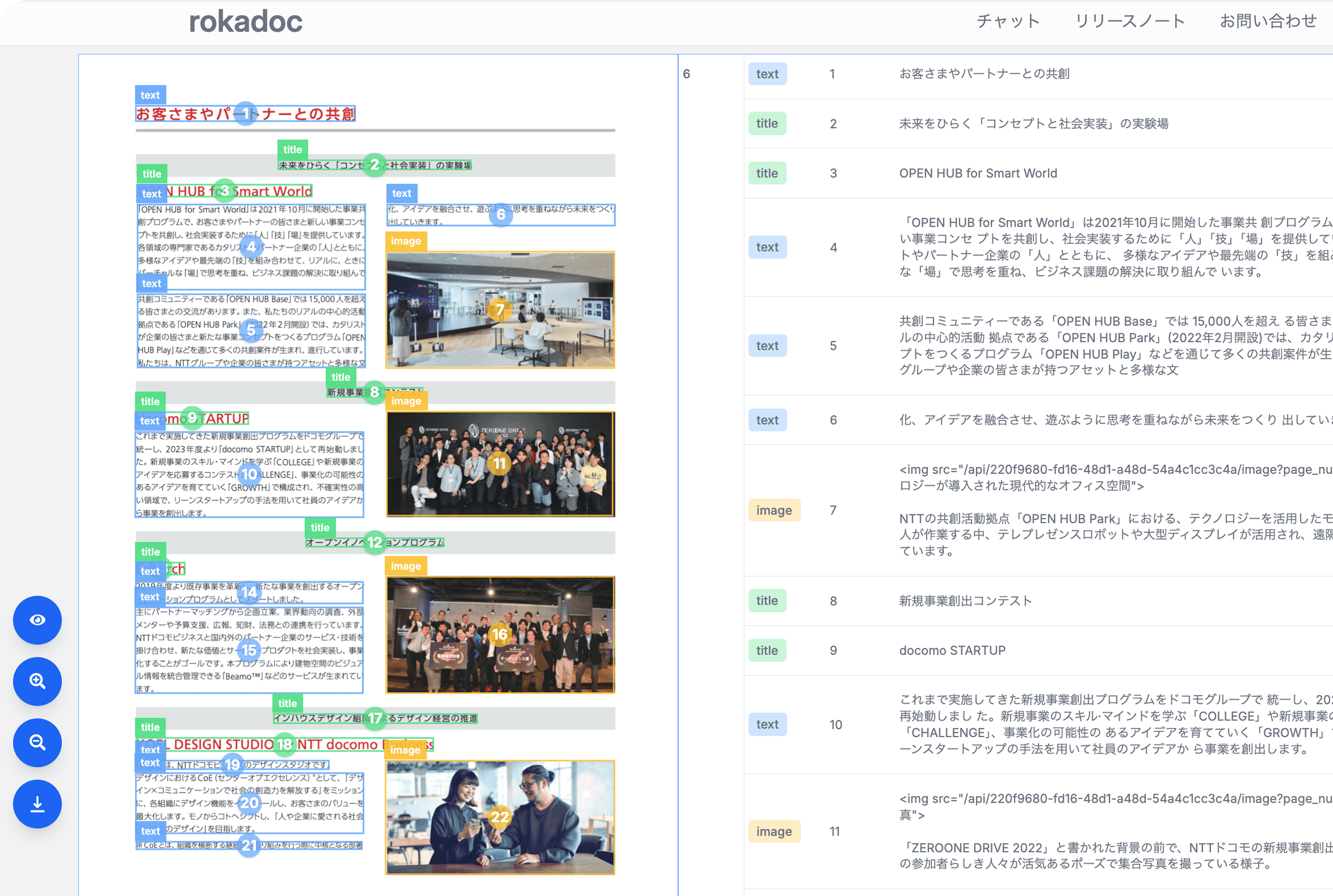Toggle visibility with the eye button

(37, 620)
